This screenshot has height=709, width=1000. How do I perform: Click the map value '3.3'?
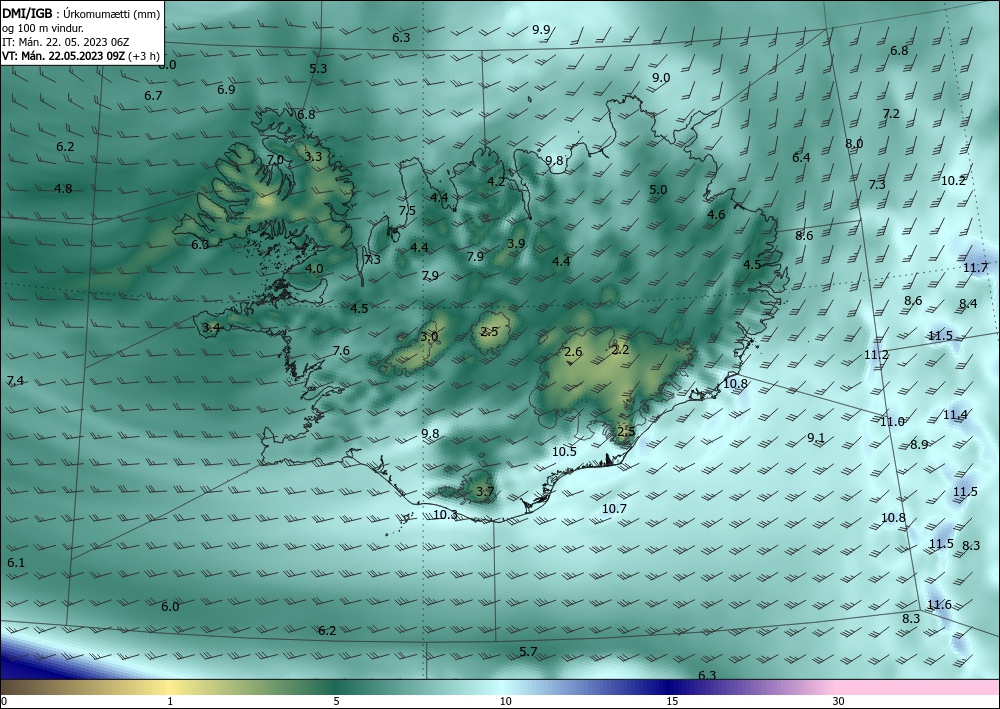click(313, 156)
